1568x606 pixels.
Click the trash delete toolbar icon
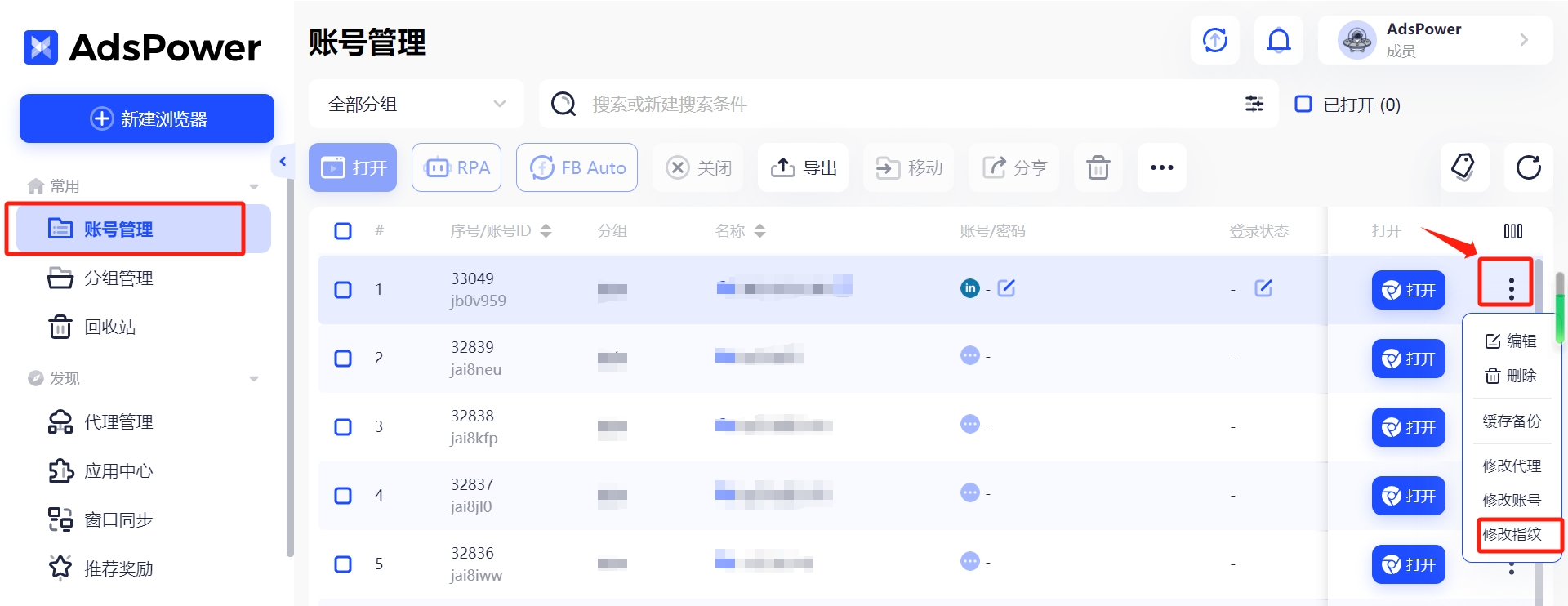coord(1098,167)
